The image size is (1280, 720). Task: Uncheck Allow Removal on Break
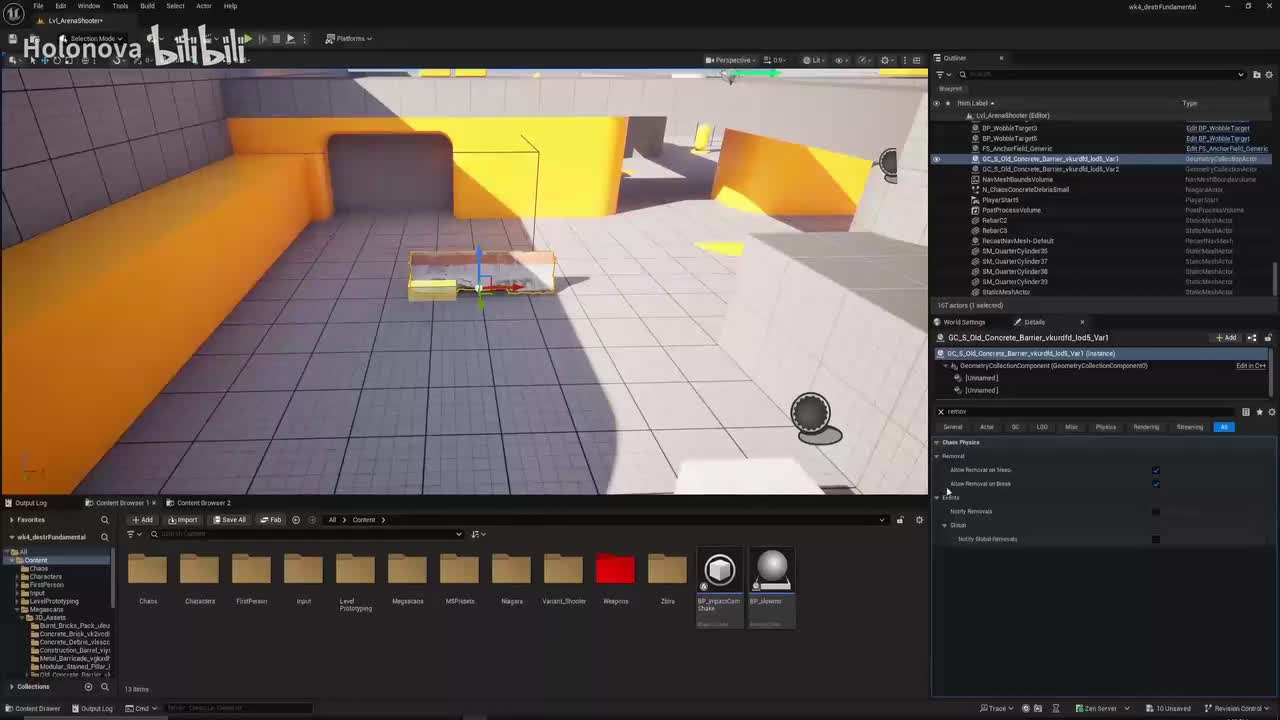pos(1156,484)
